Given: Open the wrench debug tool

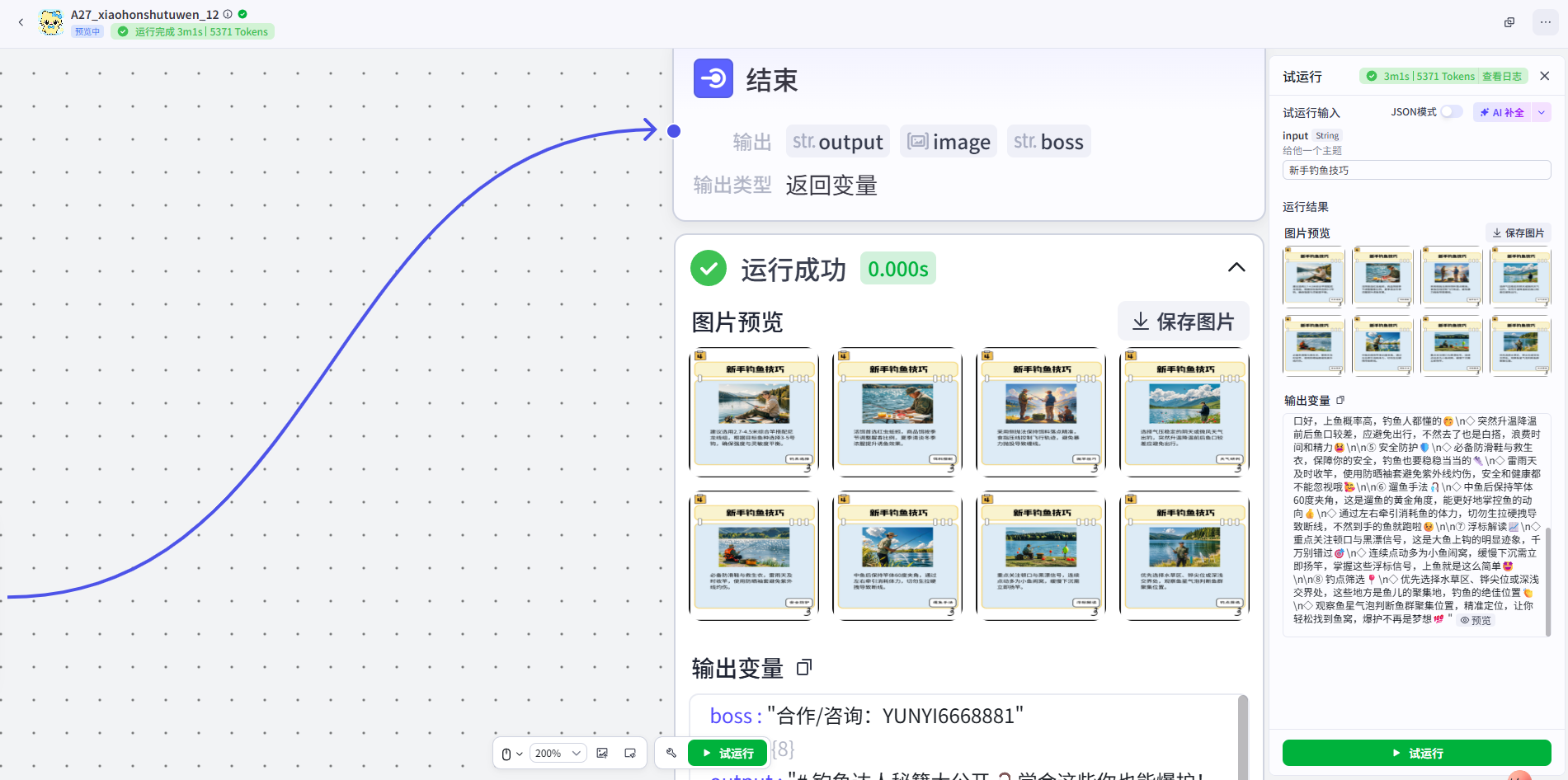Looking at the screenshot, I should (x=671, y=753).
